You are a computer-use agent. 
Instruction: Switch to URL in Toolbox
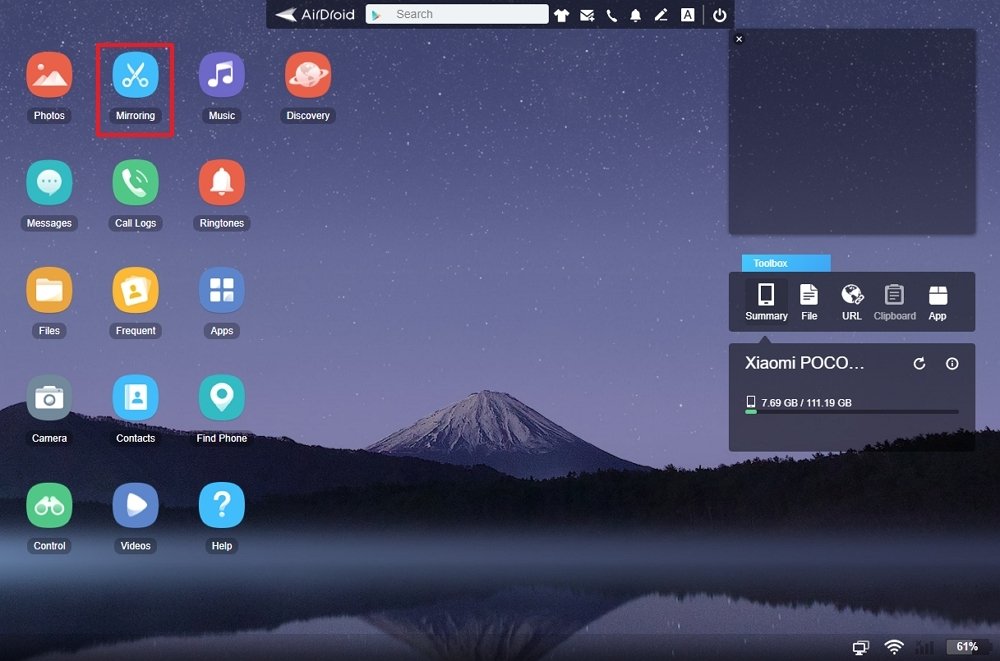[851, 302]
